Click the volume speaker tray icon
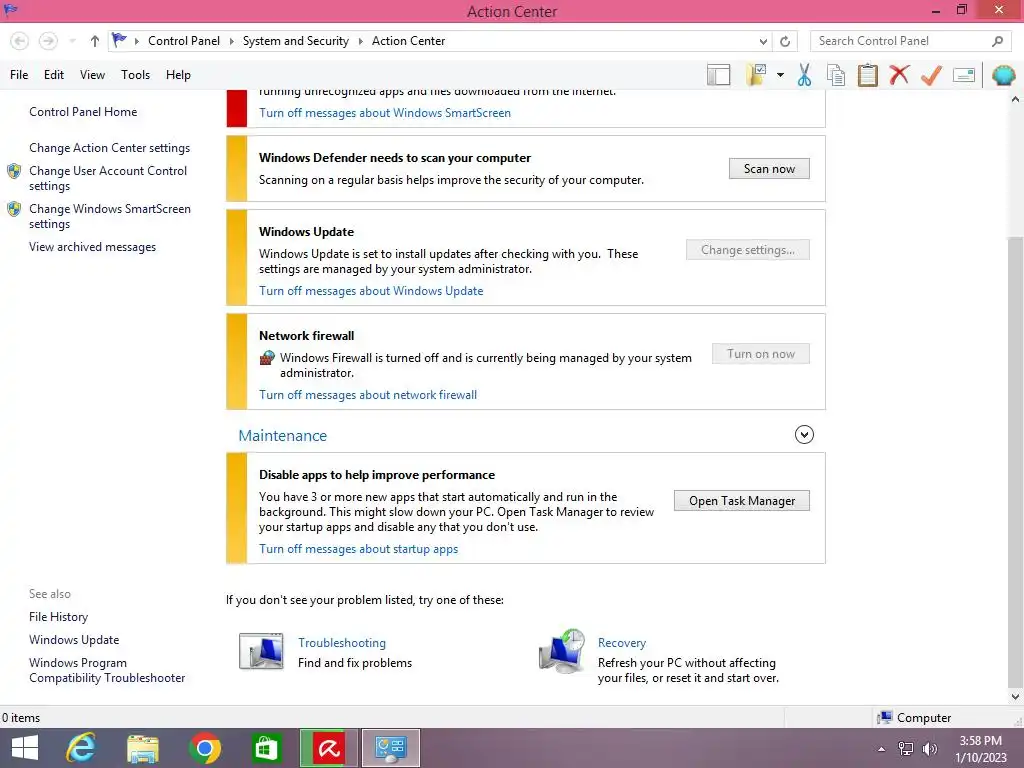 click(930, 749)
